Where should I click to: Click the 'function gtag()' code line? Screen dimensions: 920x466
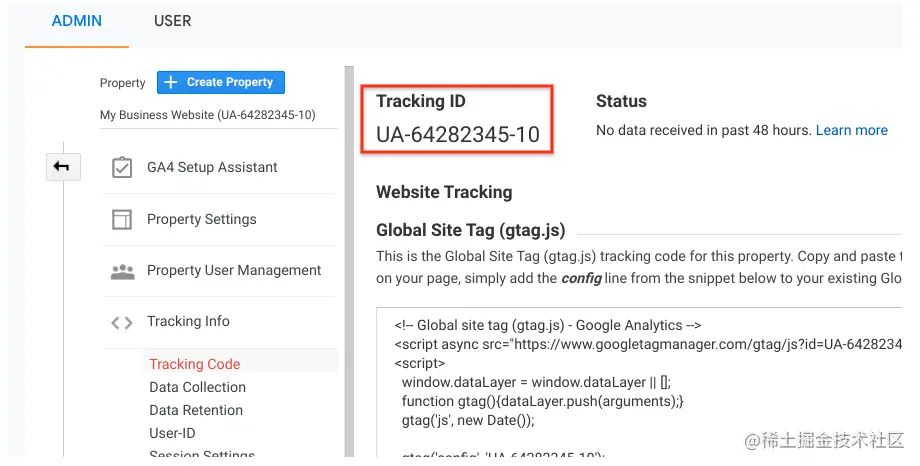543,401
